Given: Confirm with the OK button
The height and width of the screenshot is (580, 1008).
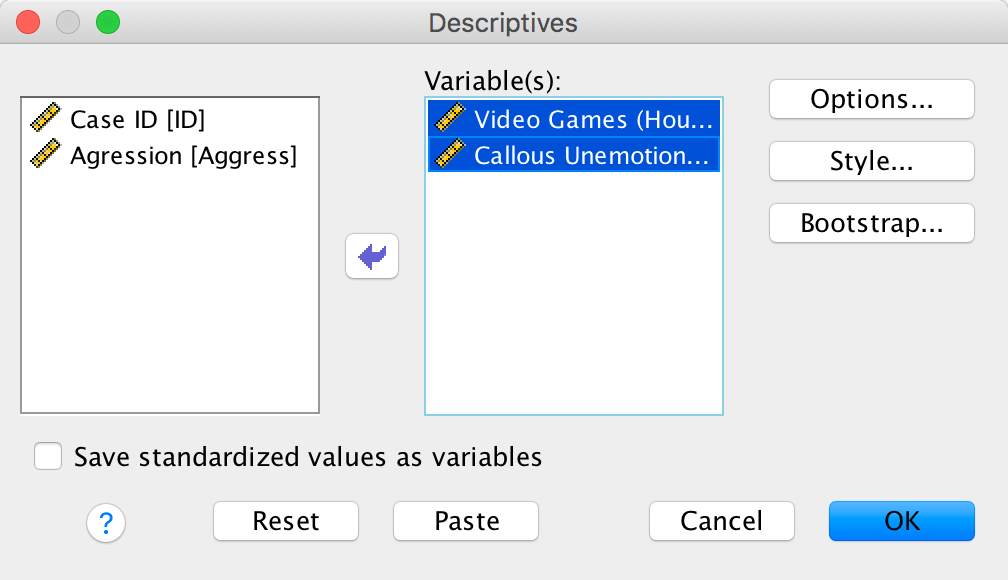Looking at the screenshot, I should [x=901, y=521].
